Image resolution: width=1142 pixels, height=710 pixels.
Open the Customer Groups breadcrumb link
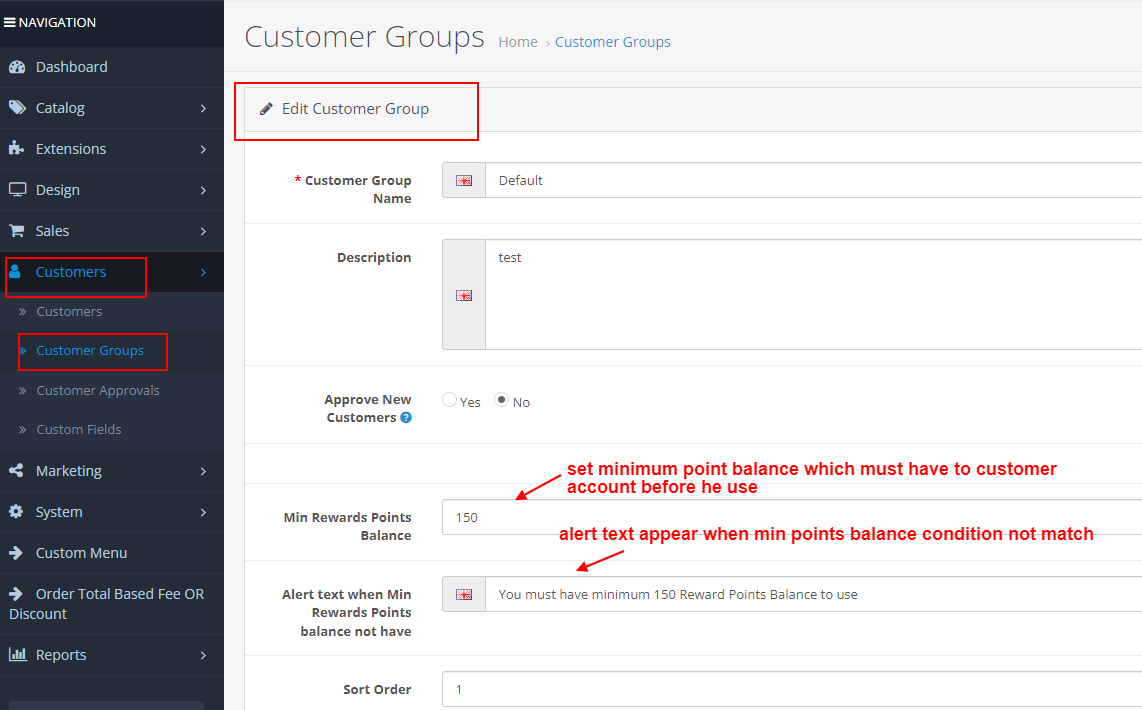tap(612, 42)
